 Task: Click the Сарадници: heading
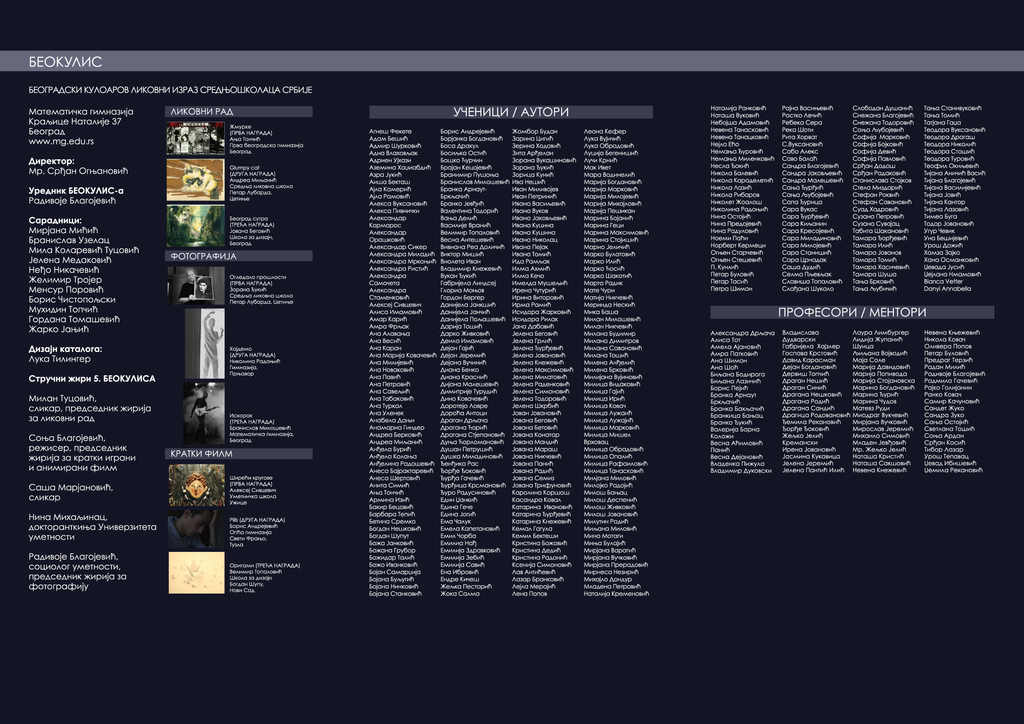(x=56, y=219)
